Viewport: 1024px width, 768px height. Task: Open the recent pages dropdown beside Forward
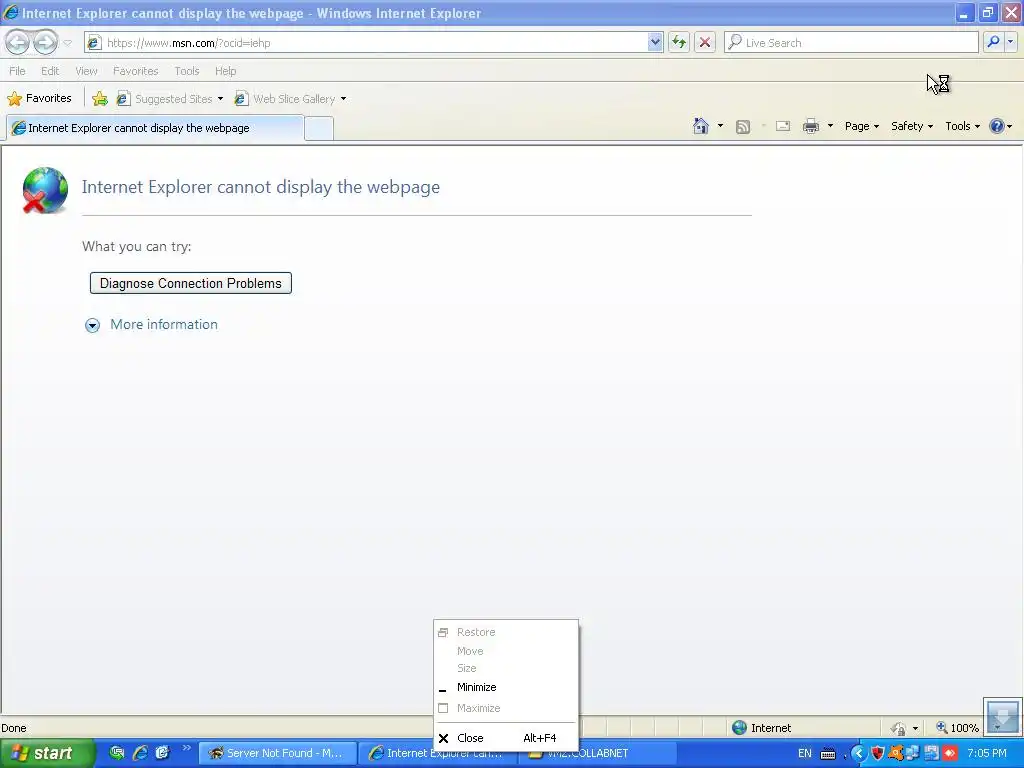click(x=67, y=43)
